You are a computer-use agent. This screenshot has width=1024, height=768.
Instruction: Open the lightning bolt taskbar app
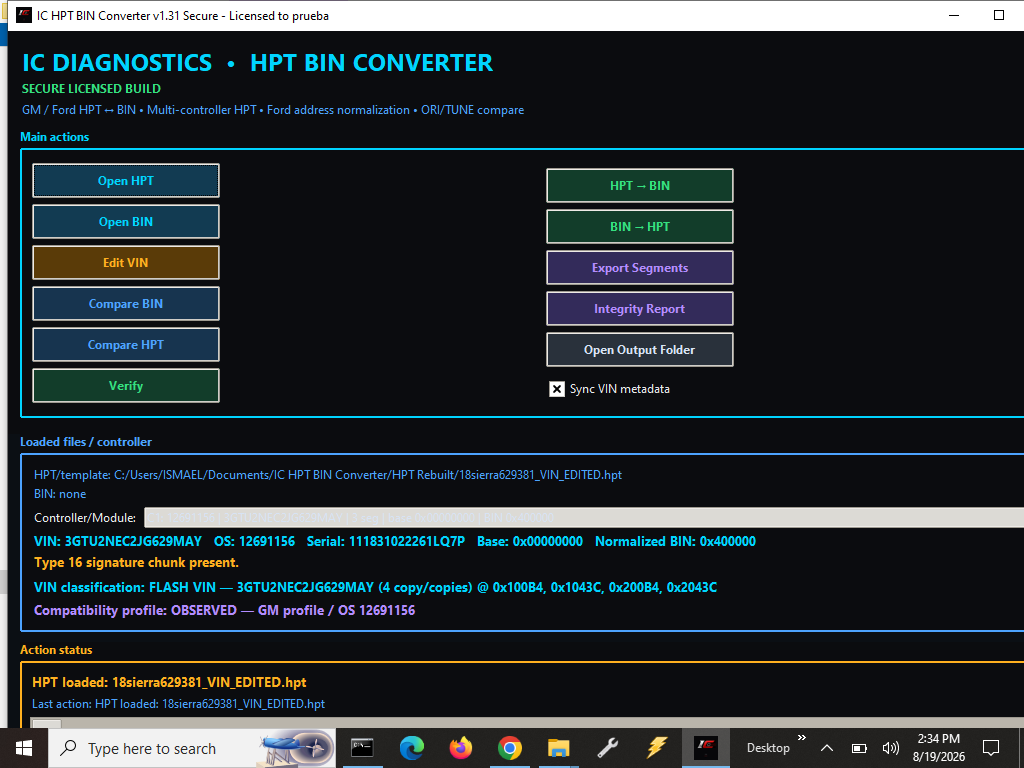point(656,748)
